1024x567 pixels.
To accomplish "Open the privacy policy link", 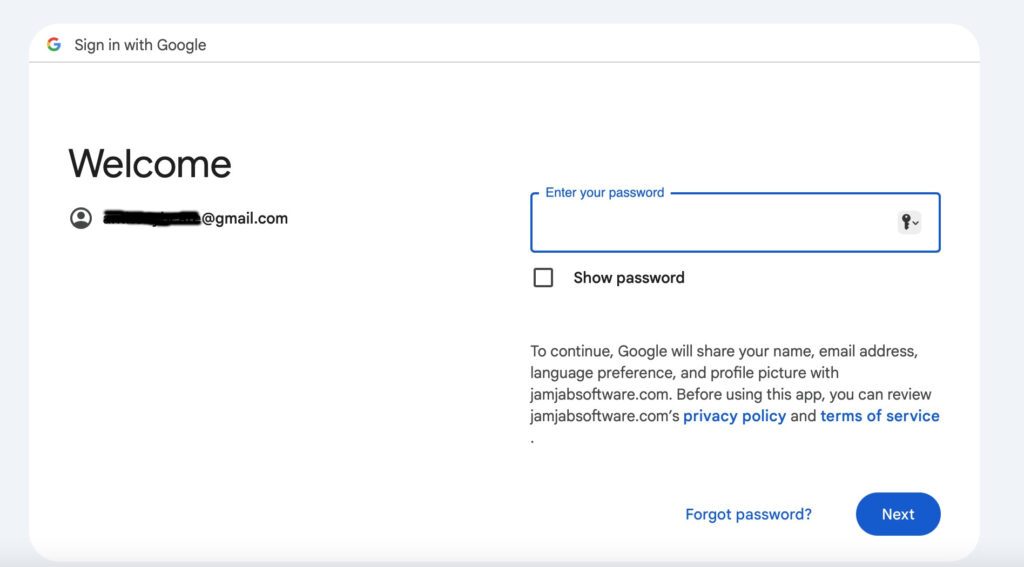I will pos(734,416).
